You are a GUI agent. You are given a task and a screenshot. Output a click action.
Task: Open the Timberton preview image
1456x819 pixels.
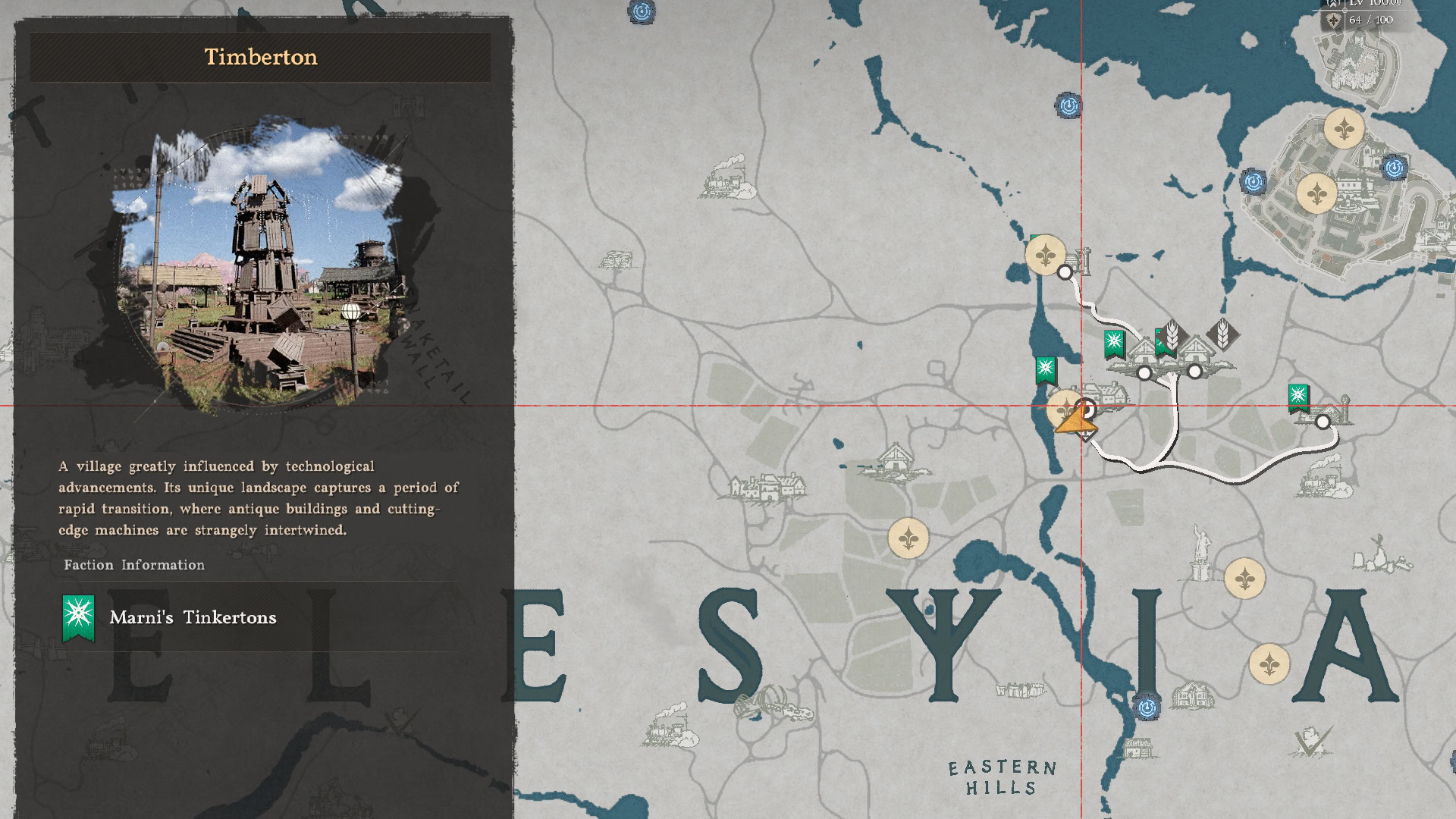260,265
